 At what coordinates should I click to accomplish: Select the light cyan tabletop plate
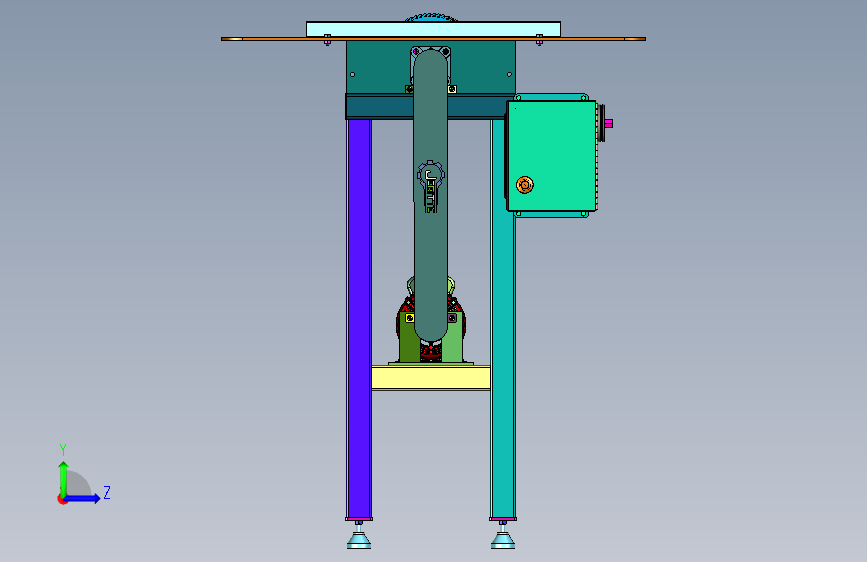[x=434, y=29]
